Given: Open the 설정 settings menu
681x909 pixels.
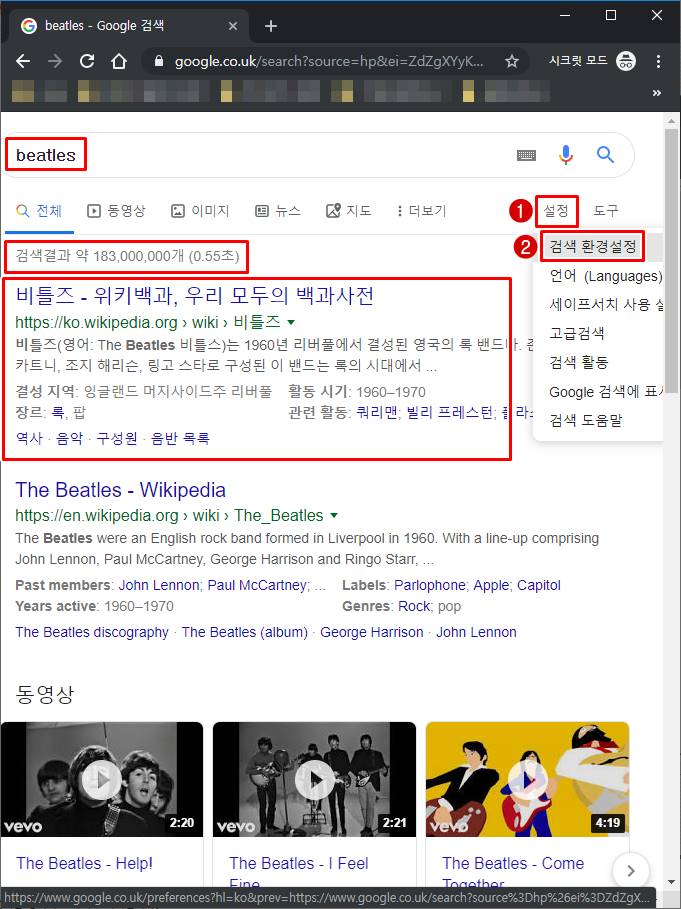Looking at the screenshot, I should (556, 211).
